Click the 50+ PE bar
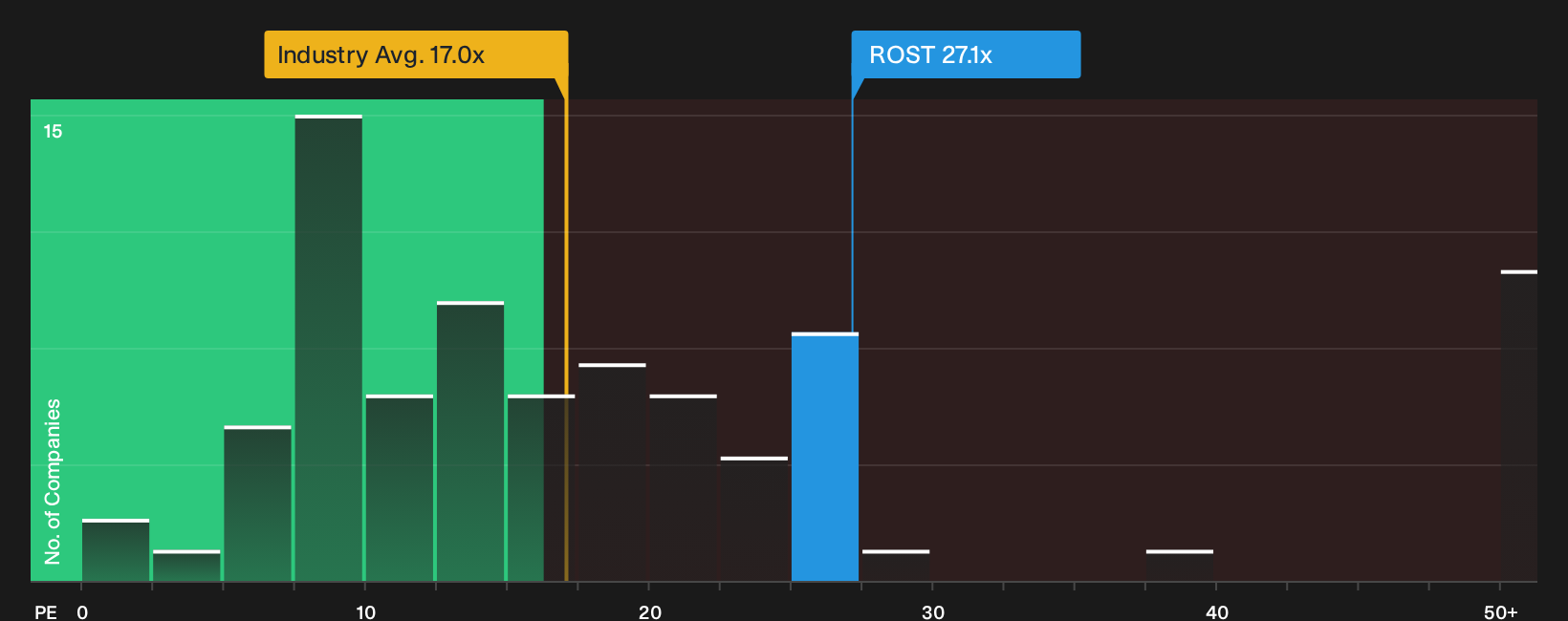The height and width of the screenshot is (621, 1568). pyautogui.click(x=1519, y=426)
